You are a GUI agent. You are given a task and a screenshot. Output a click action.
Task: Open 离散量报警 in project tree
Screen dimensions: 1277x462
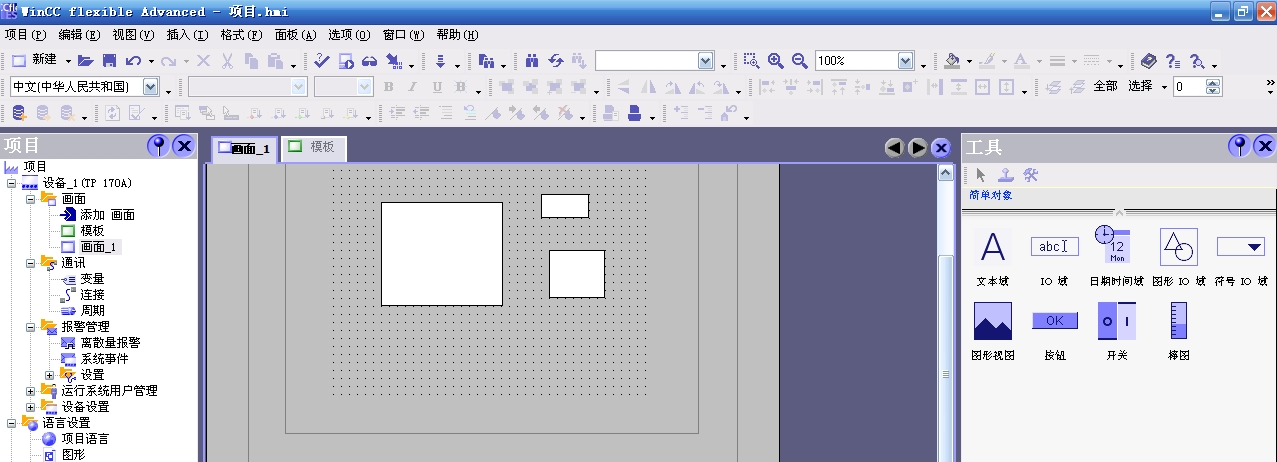point(109,343)
